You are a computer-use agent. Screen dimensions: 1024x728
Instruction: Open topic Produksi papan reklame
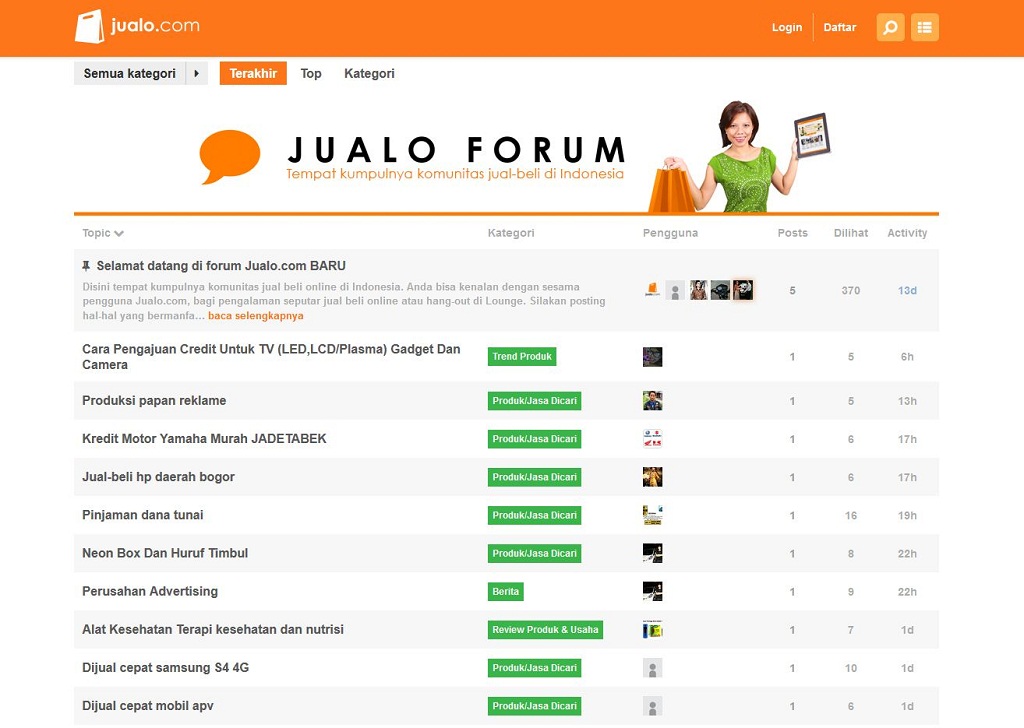154,401
